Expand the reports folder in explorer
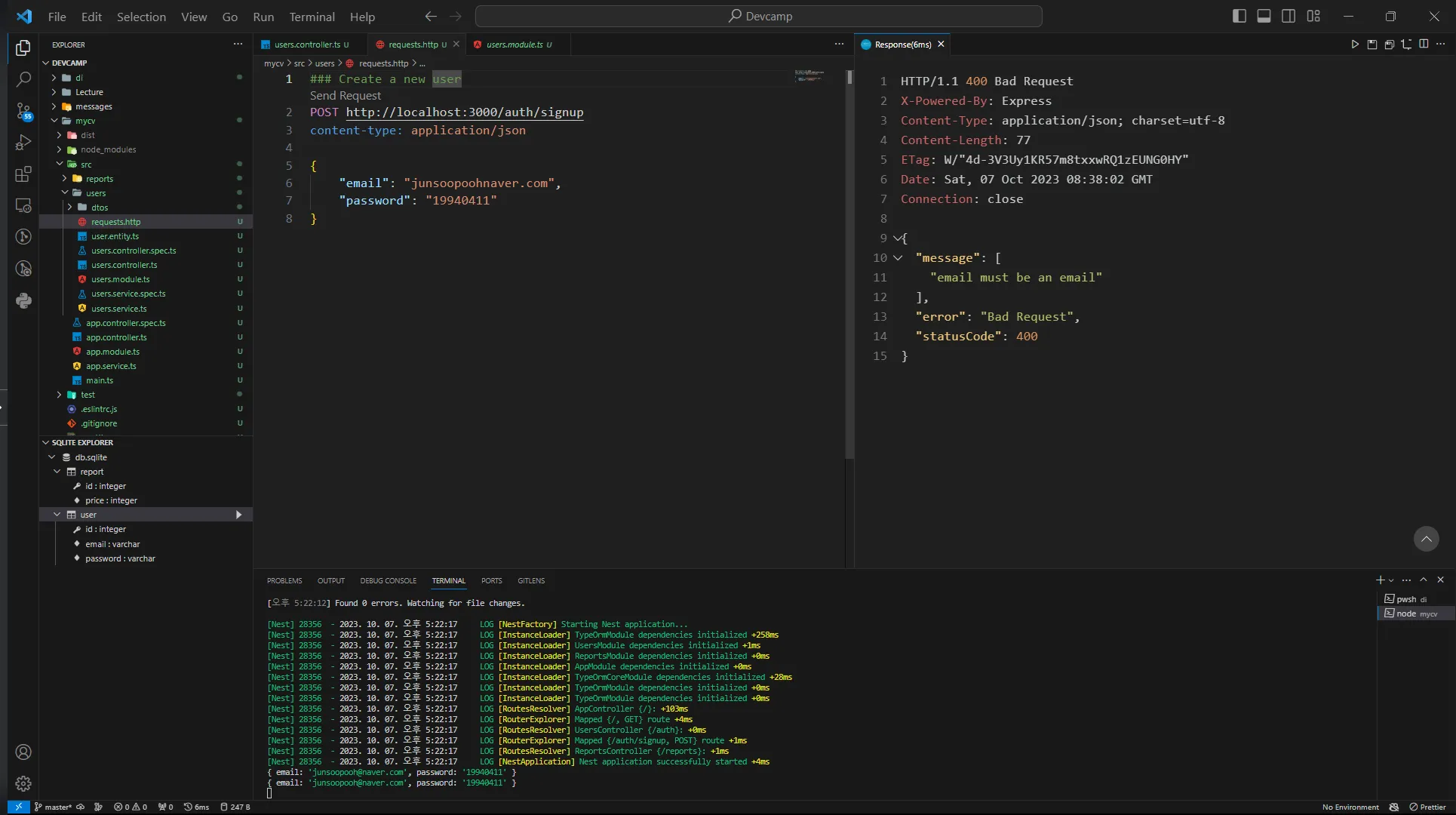This screenshot has width=1456, height=815. (99, 179)
